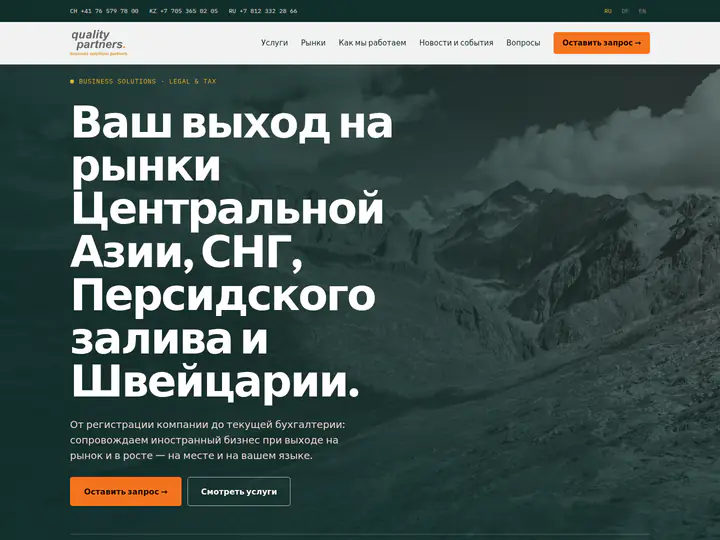Click hero Оставить запрос button

tap(126, 491)
